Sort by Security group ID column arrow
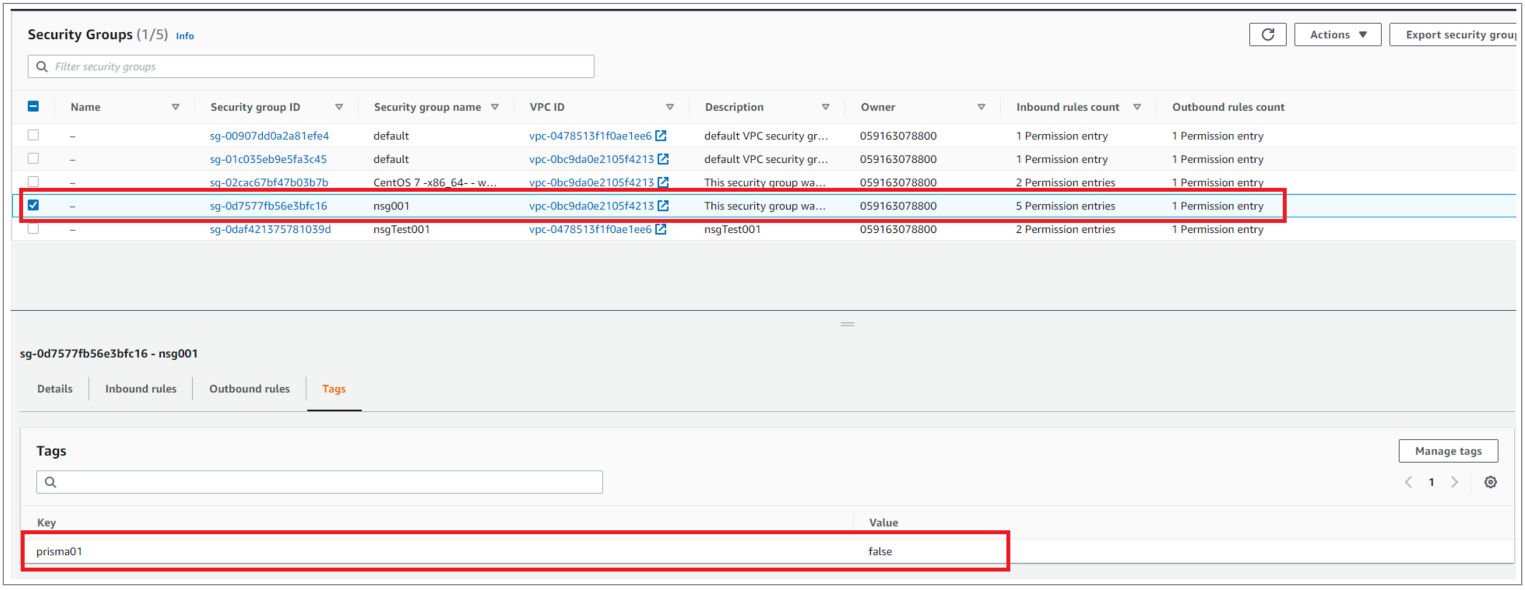 339,107
